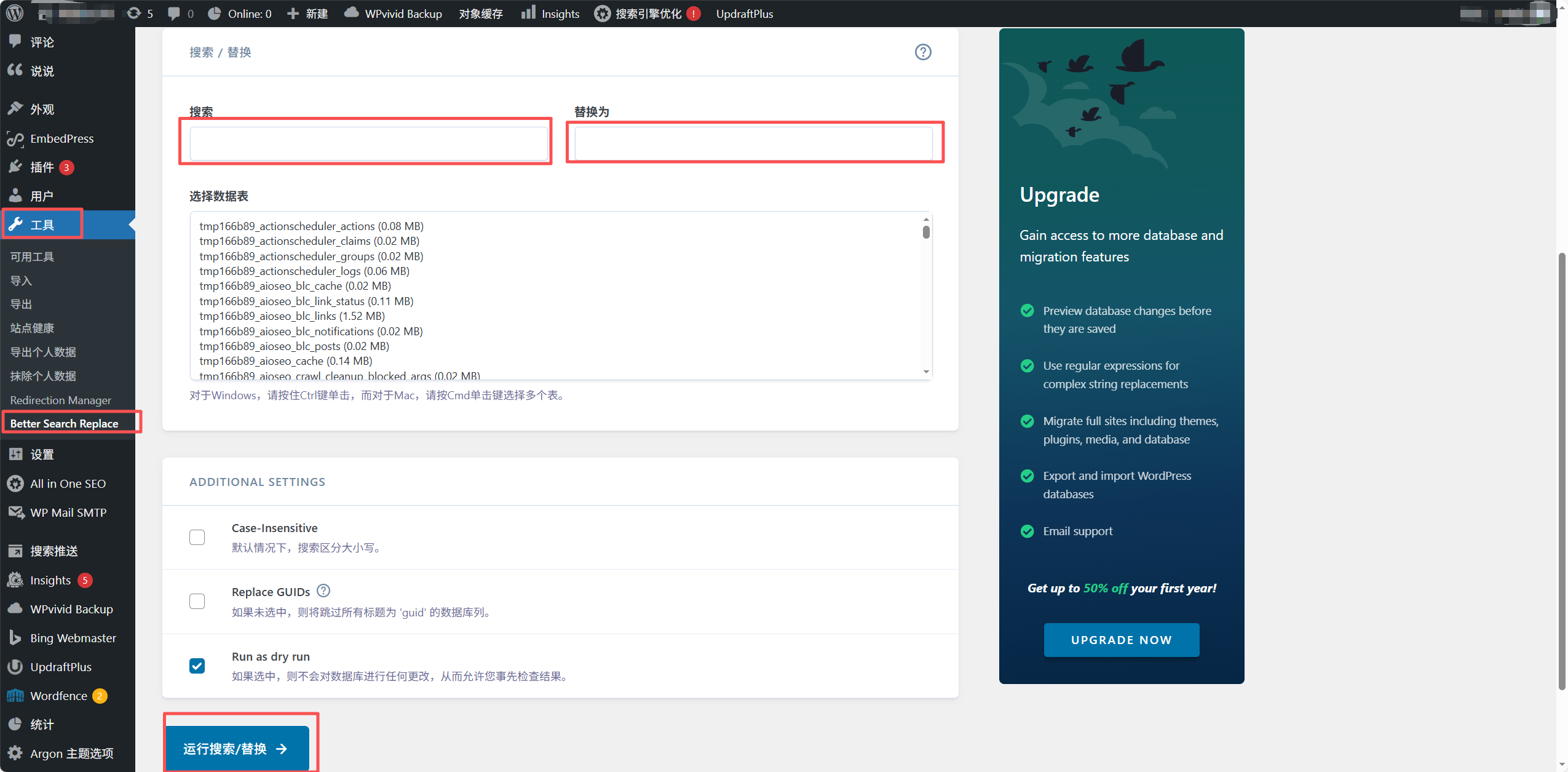This screenshot has height=772, width=1568.
Task: Click the updates refresh icon in admin bar
Action: point(133,13)
